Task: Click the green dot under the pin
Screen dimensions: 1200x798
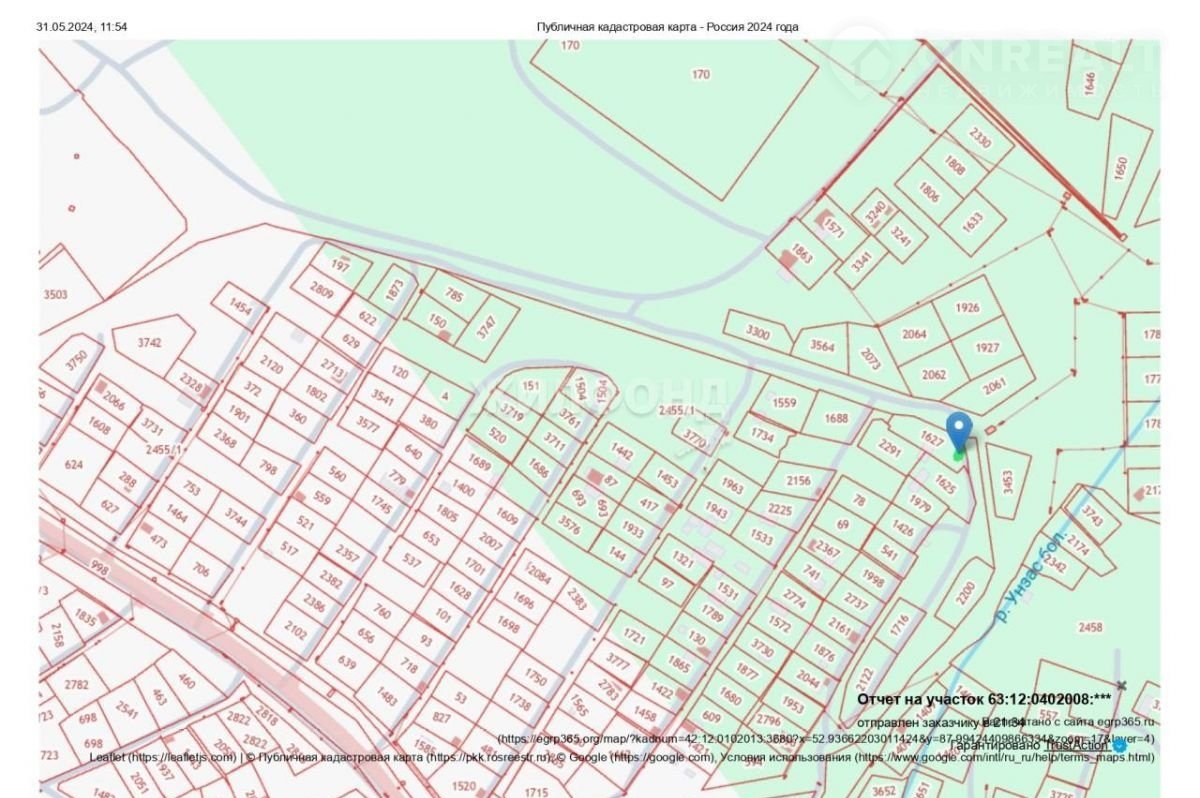Action: tap(959, 455)
